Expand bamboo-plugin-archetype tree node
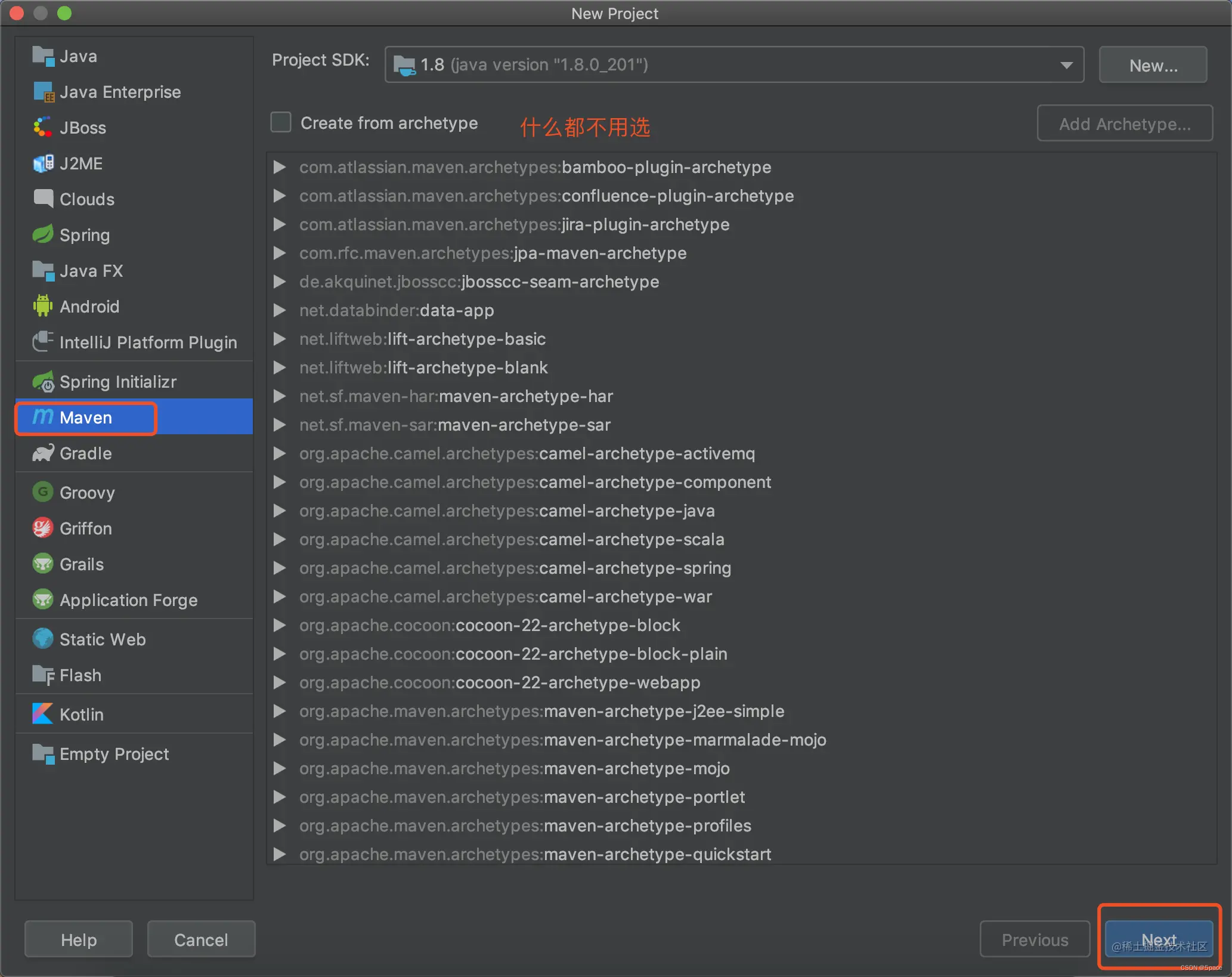This screenshot has width=1232, height=977. [x=278, y=167]
